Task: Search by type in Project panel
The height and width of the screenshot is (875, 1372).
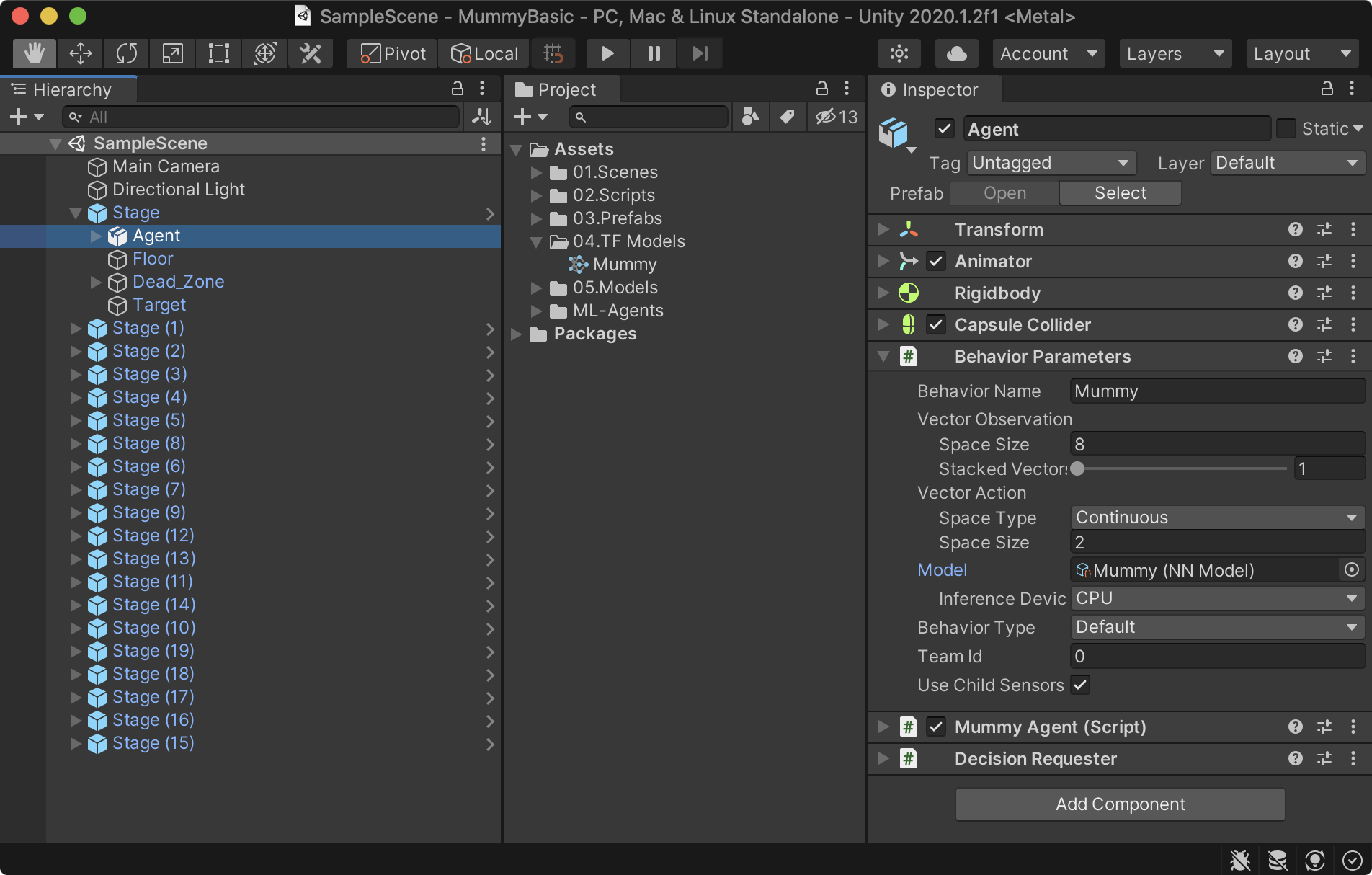Action: coord(750,117)
